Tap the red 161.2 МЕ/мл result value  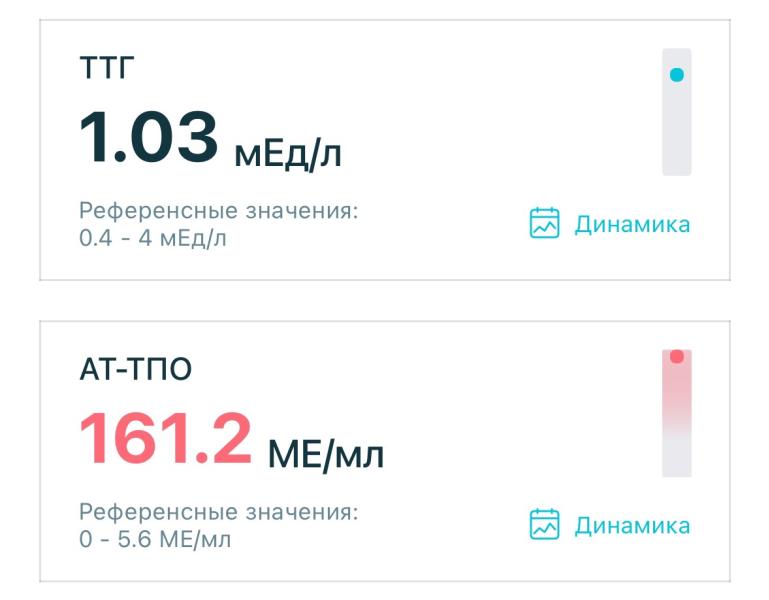(x=231, y=440)
